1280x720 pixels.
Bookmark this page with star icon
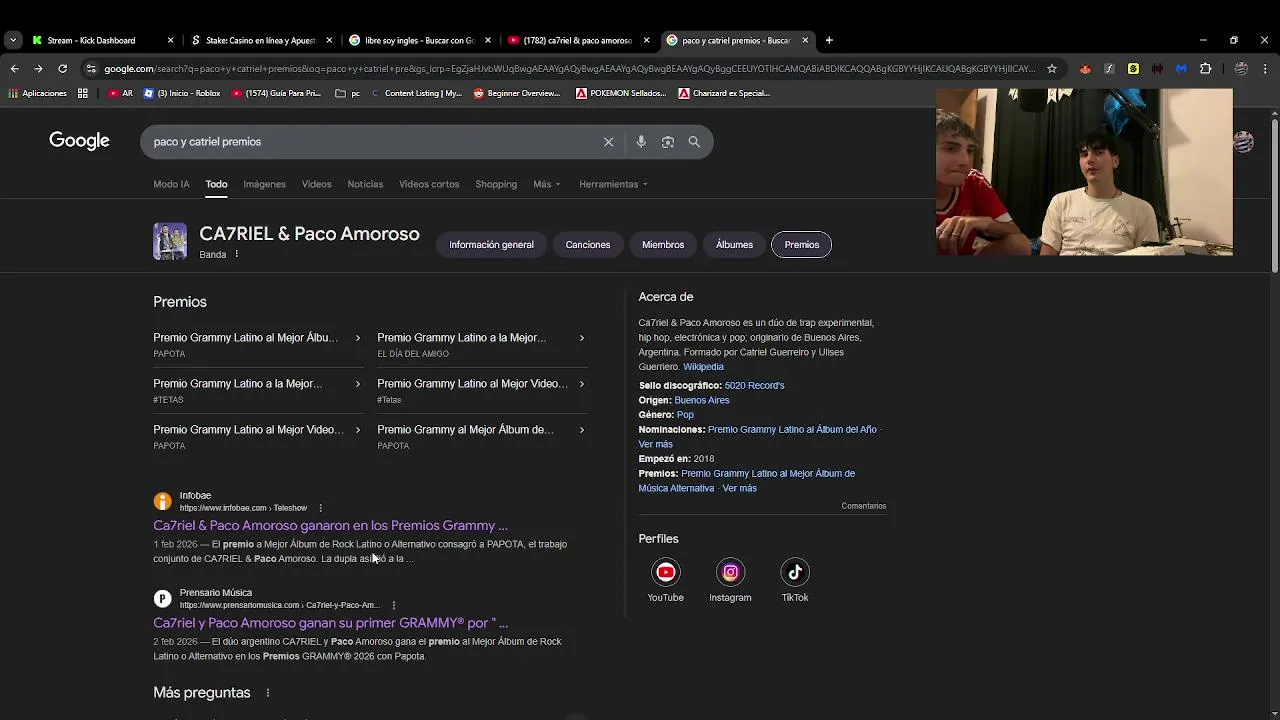(1052, 69)
